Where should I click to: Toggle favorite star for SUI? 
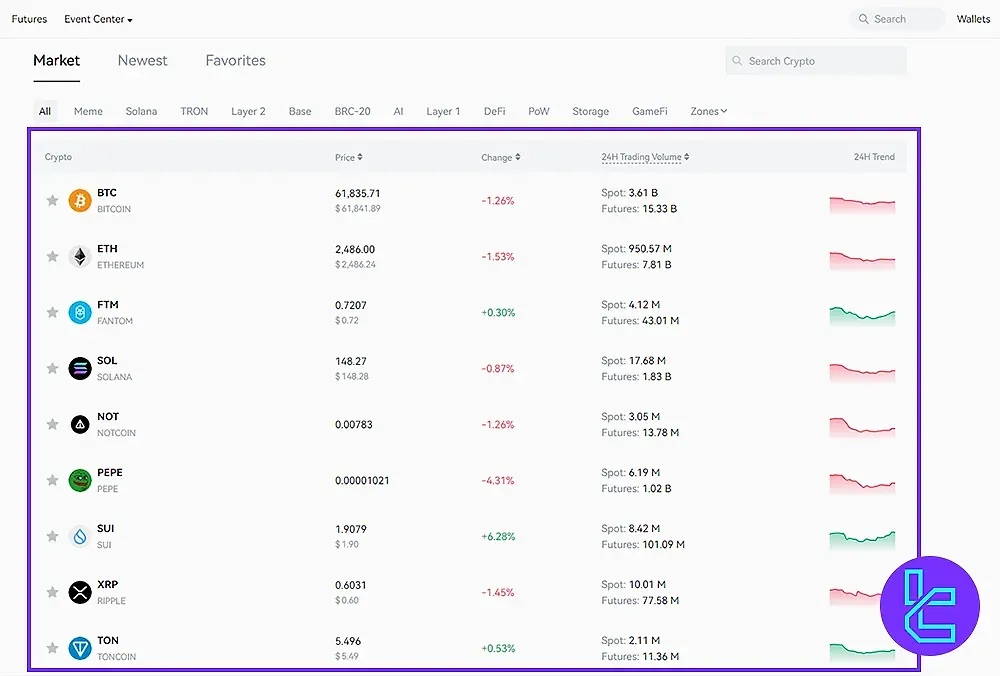click(x=52, y=537)
